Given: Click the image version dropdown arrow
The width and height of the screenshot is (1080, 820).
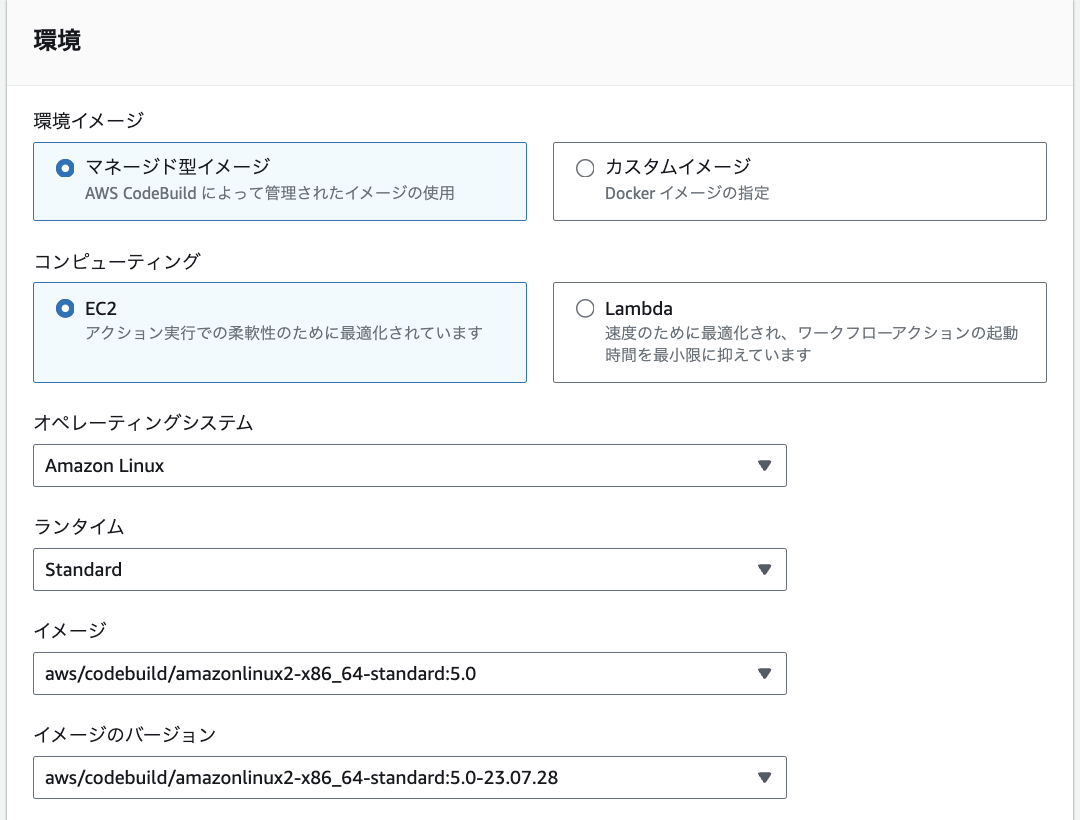Looking at the screenshot, I should (764, 777).
